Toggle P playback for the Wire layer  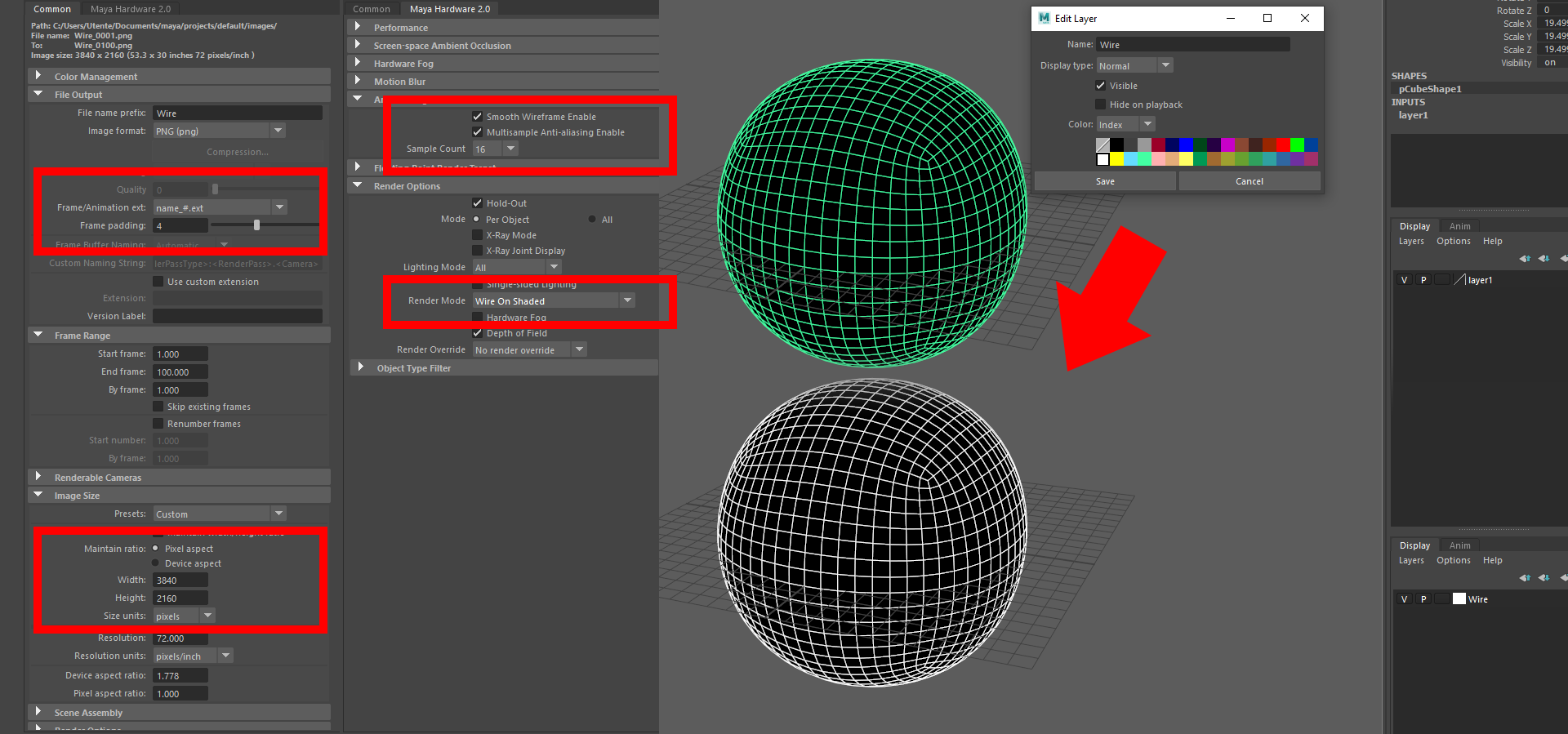coord(1423,599)
